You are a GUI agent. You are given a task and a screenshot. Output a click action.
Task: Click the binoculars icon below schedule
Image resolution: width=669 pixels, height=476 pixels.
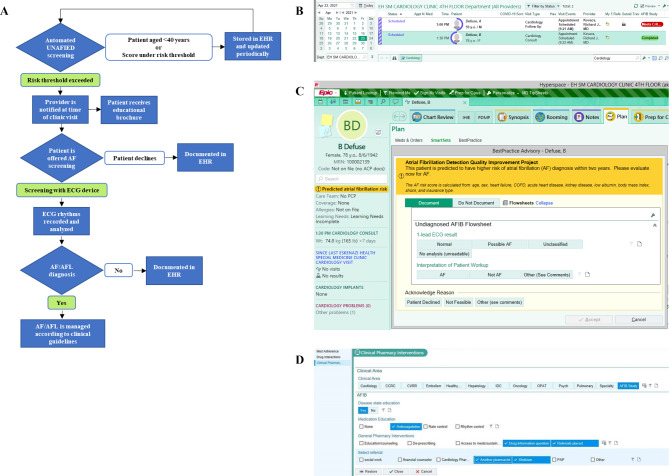point(394,58)
